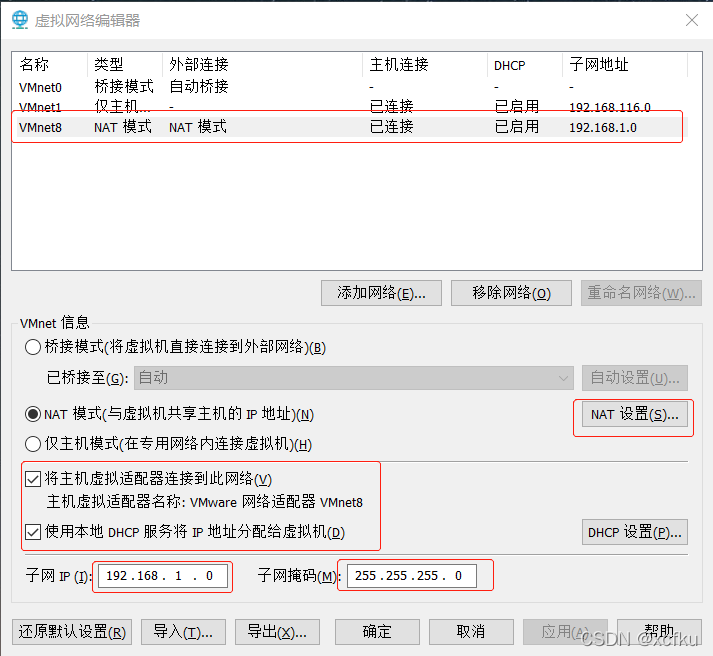713x656 pixels.
Task: Toggle 将主机虚拟适配器连接到此网络 checkbox
Action: pyautogui.click(x=33, y=479)
